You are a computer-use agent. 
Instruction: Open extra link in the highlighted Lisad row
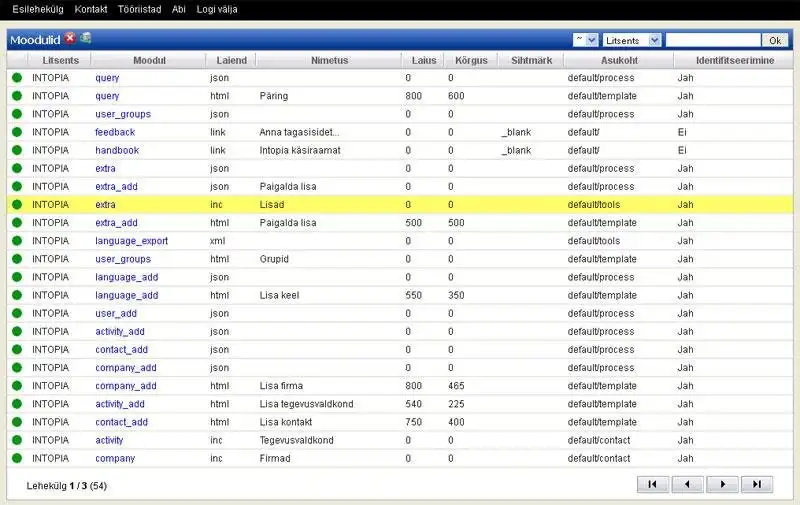(105, 205)
